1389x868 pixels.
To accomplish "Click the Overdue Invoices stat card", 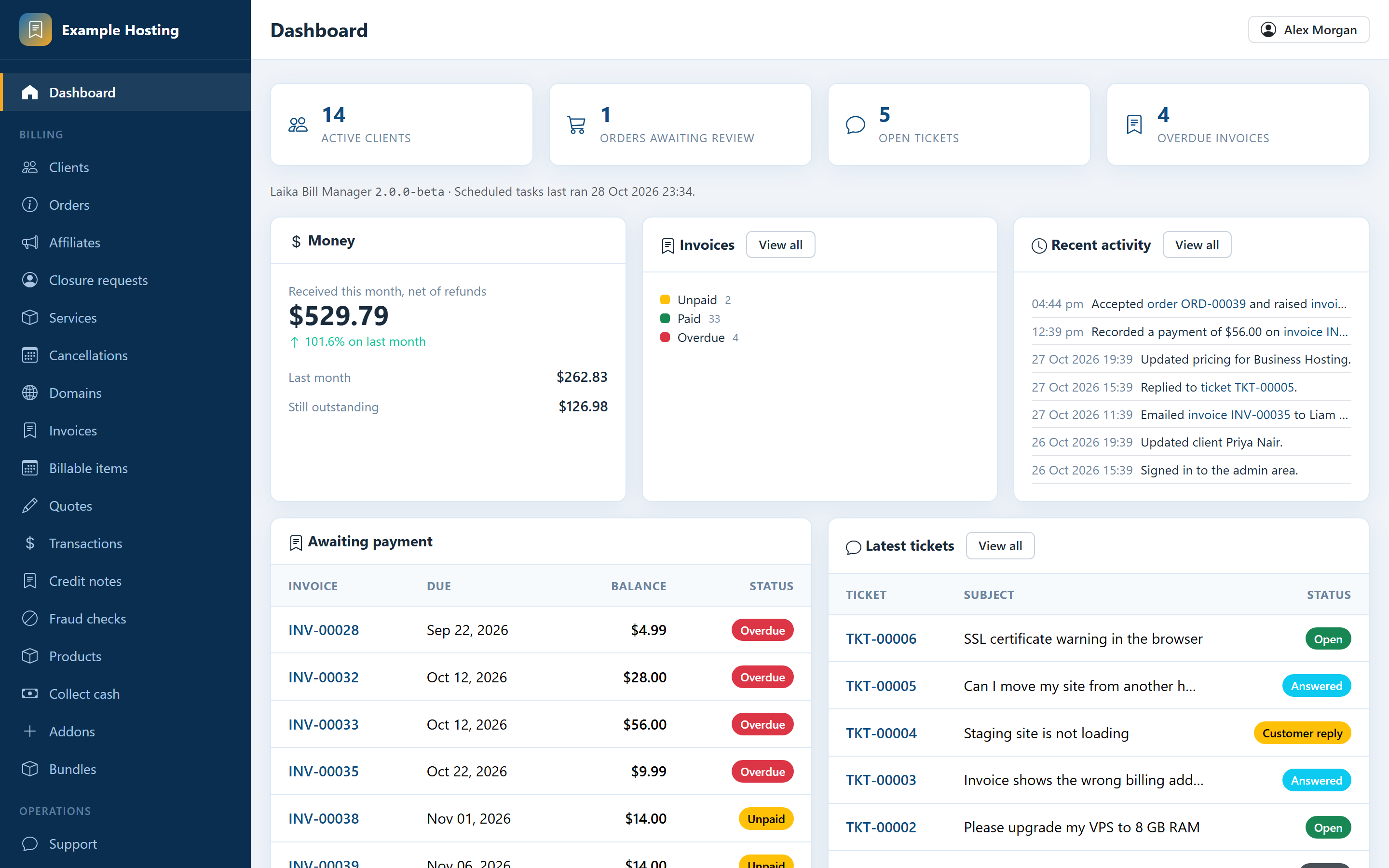I will [1238, 124].
